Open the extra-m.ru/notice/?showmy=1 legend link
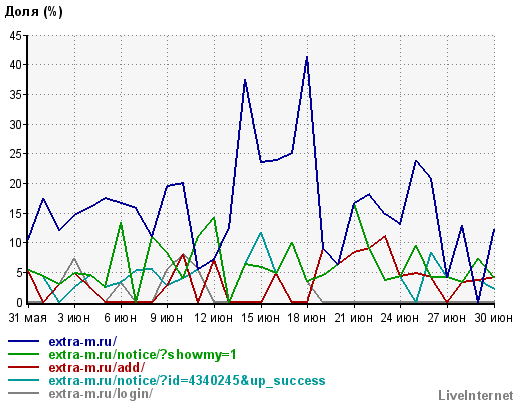This screenshot has width=520, height=405. pos(142,354)
